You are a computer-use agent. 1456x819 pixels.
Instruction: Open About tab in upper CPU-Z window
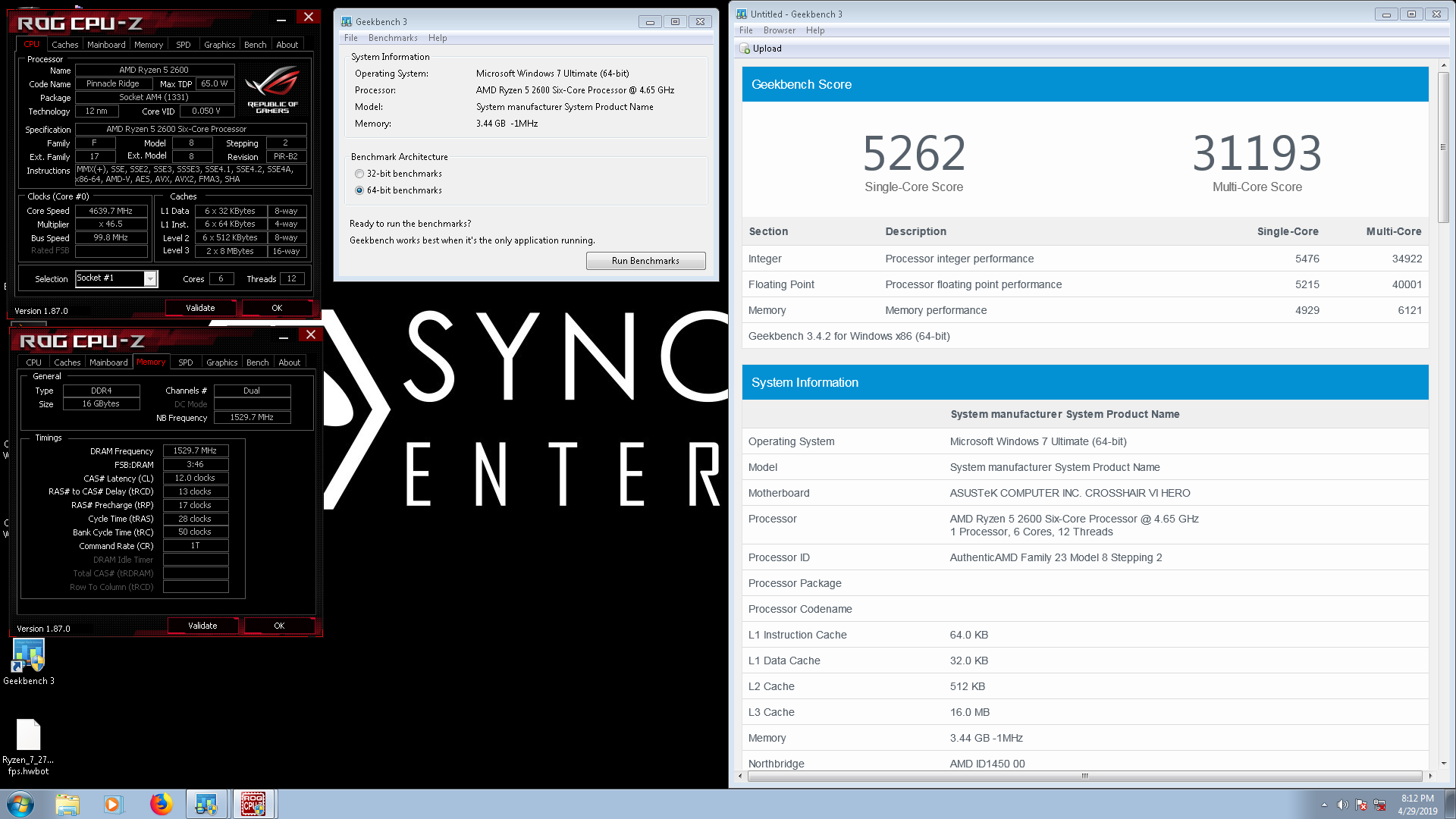tap(287, 45)
